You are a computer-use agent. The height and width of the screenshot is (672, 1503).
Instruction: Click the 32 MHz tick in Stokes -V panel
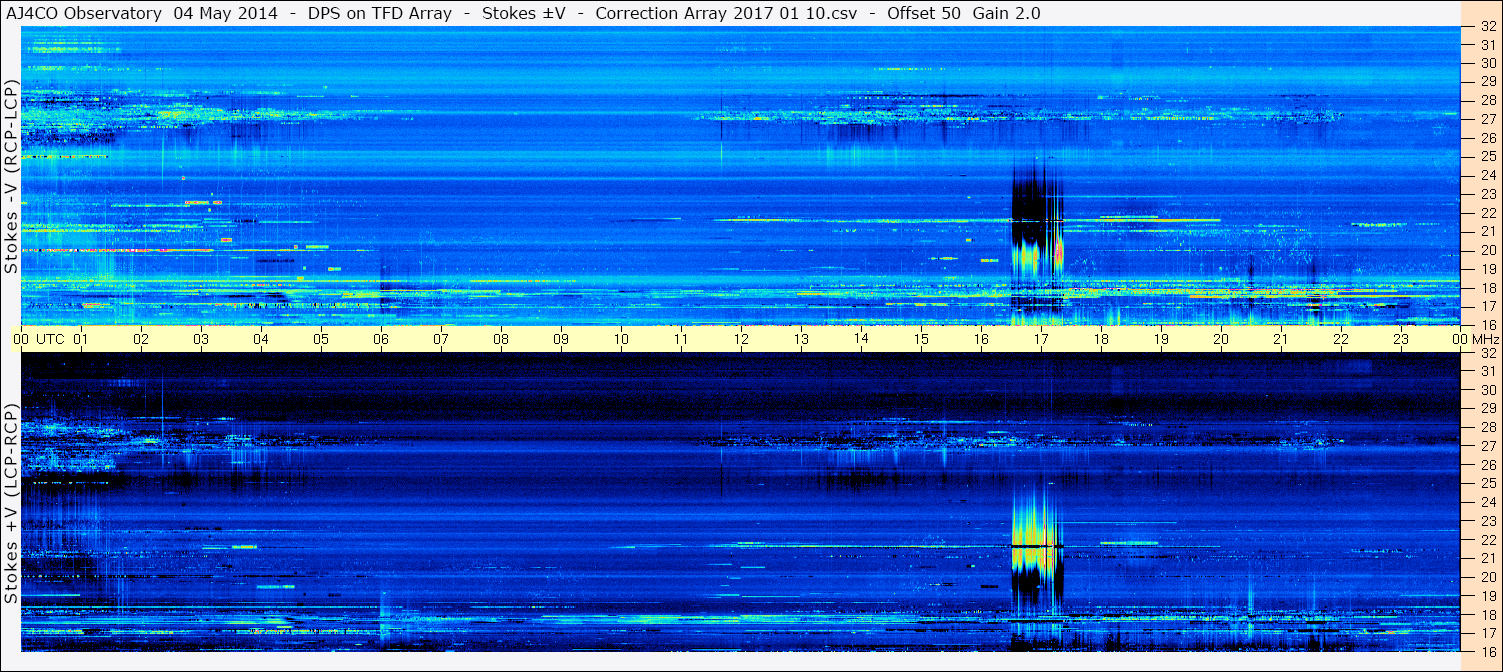(1487, 26)
